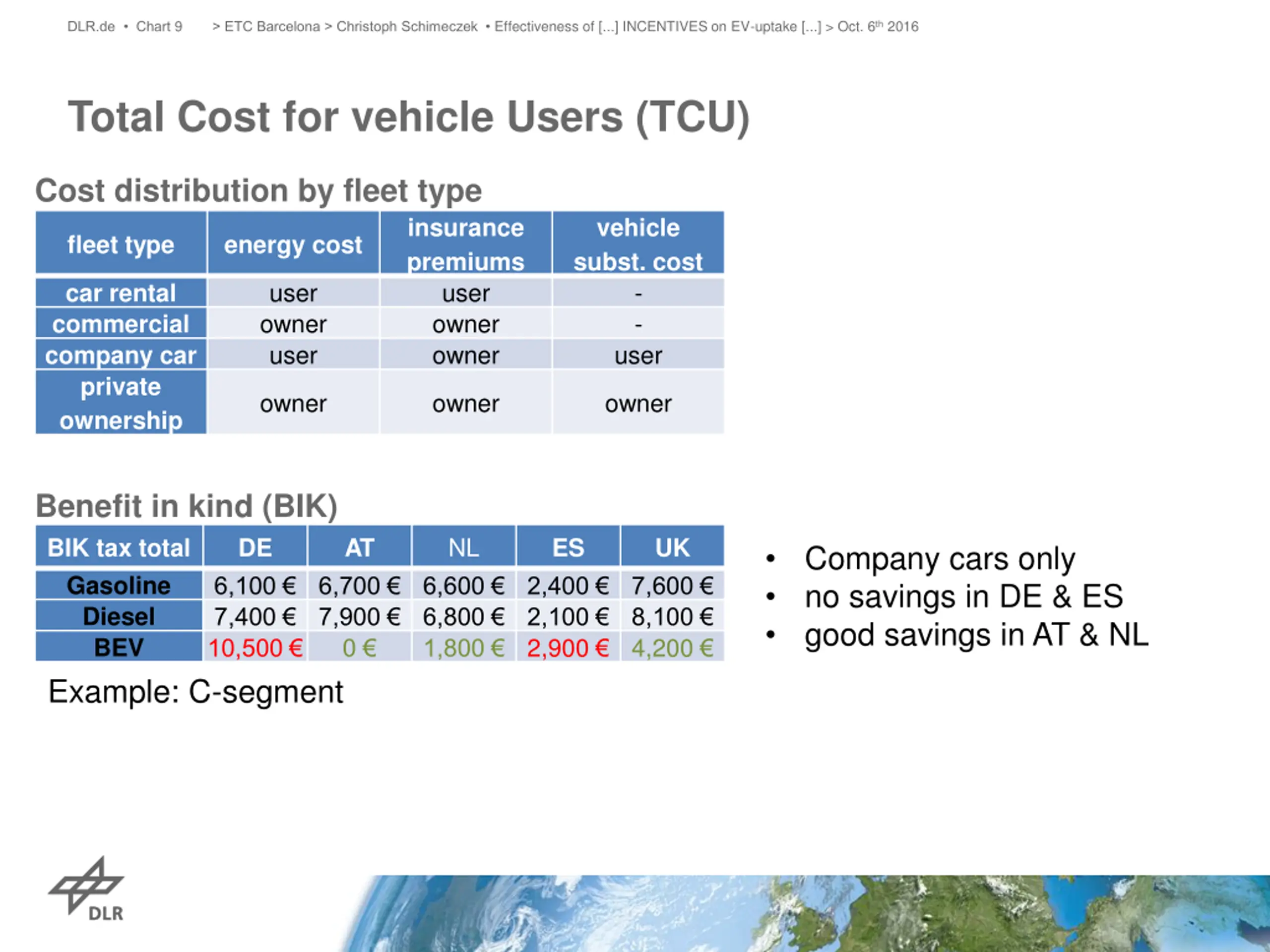
Task: Select the 'fleet type' table header
Action: (121, 244)
